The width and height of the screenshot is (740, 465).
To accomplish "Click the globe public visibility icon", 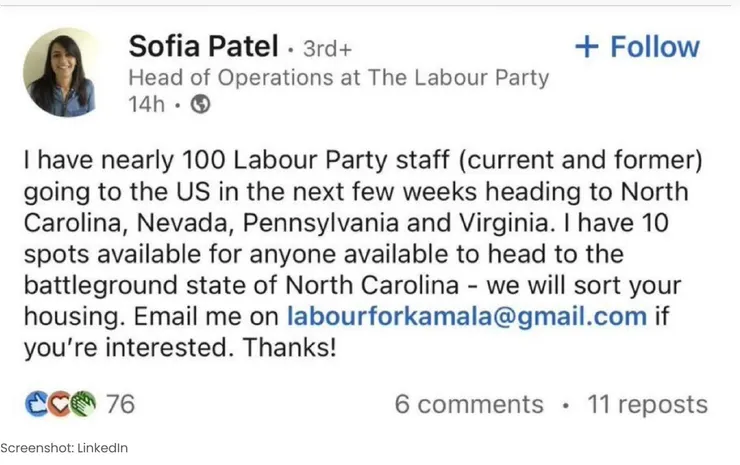I will (201, 104).
